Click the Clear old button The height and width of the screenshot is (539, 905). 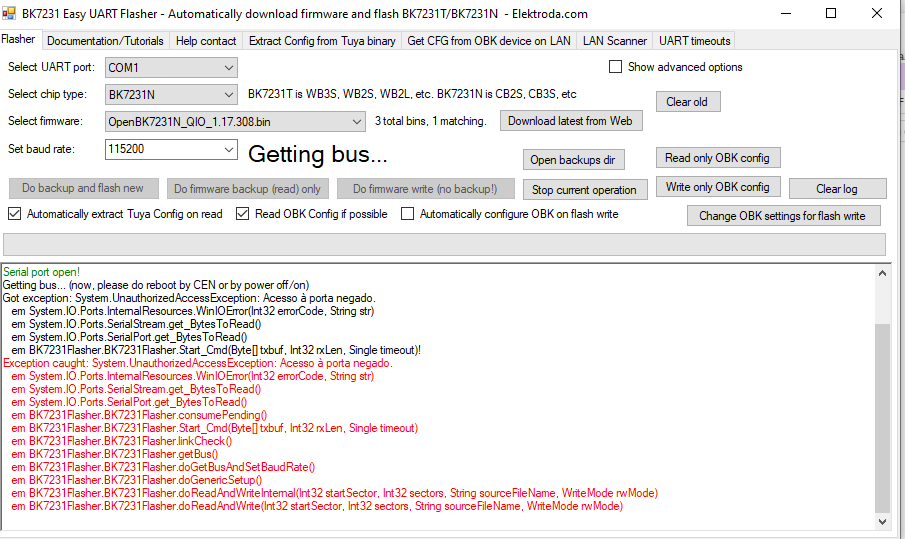pos(688,102)
